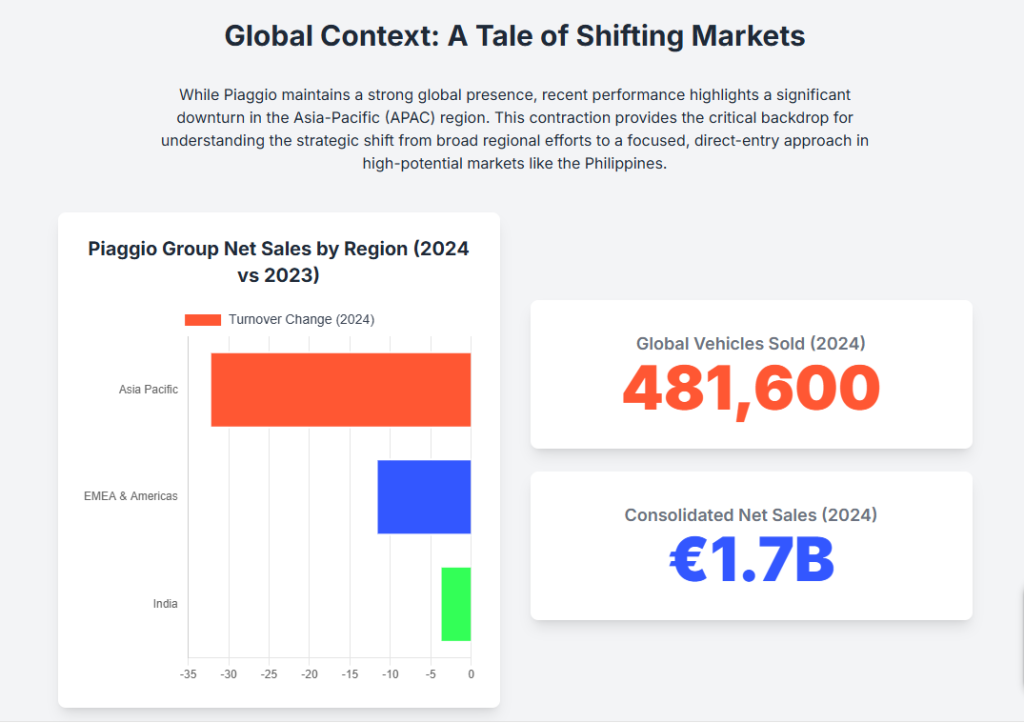This screenshot has height=723, width=1024.
Task: Click the €1.7B net sales figure
Action: pos(751,561)
